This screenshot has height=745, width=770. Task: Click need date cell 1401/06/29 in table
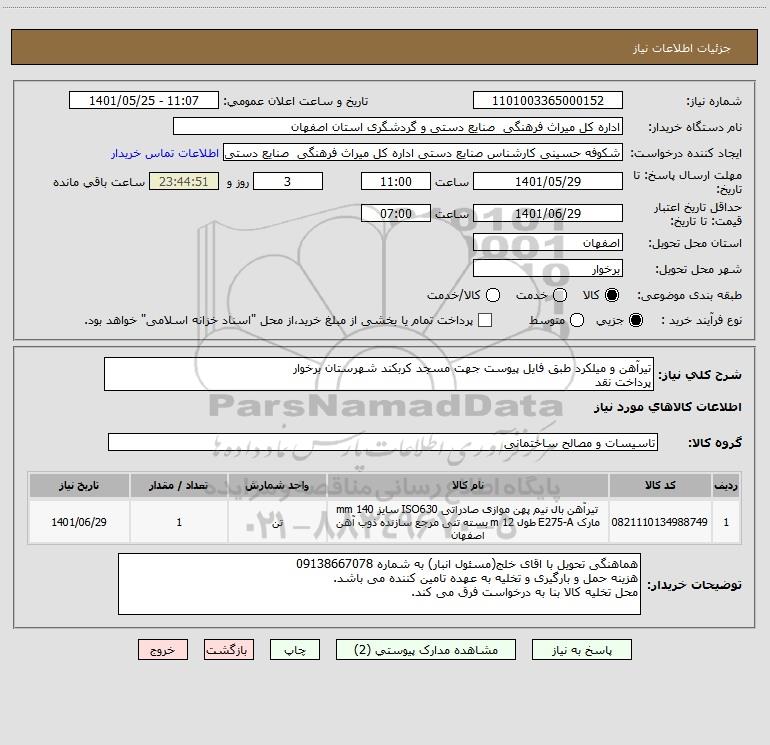click(79, 522)
